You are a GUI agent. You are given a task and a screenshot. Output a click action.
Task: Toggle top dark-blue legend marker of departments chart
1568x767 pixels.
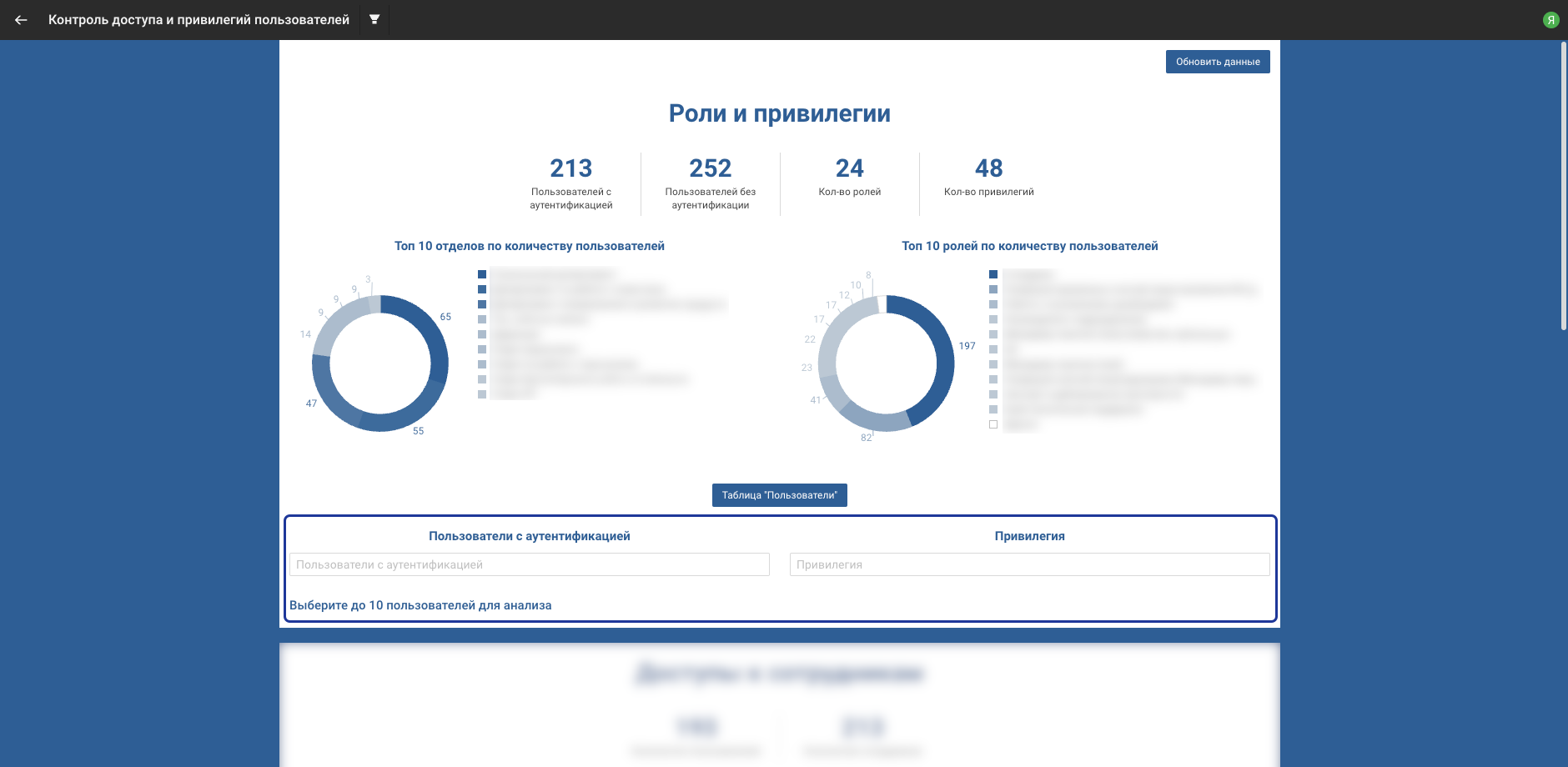point(482,274)
